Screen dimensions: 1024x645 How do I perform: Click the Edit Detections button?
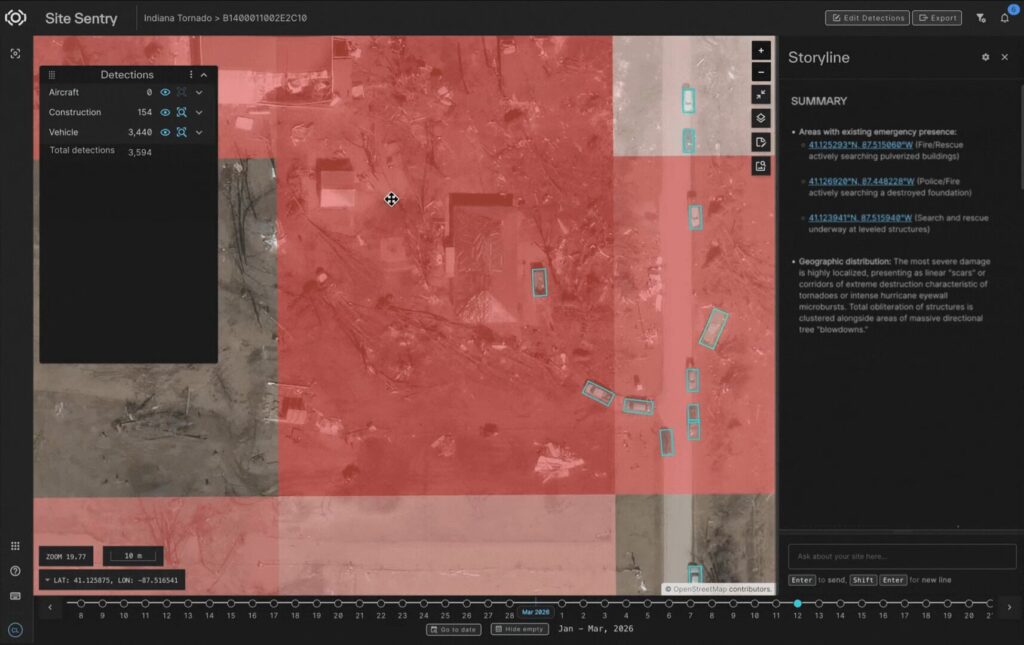pyautogui.click(x=867, y=18)
